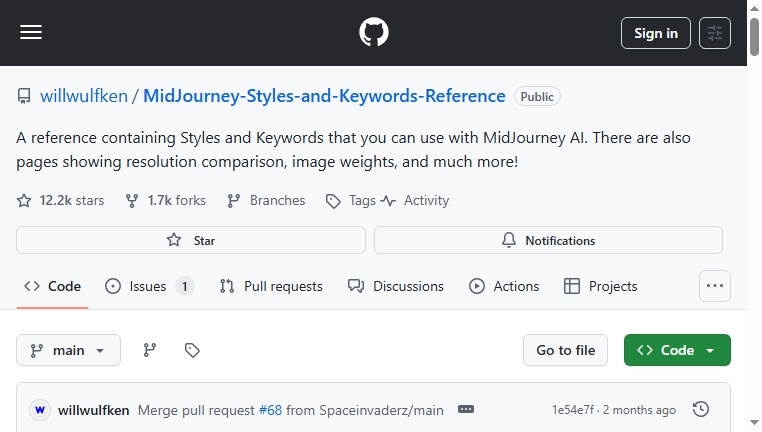This screenshot has width=762, height=432.
Task: Switch to the Issues tab
Action: tap(150, 286)
